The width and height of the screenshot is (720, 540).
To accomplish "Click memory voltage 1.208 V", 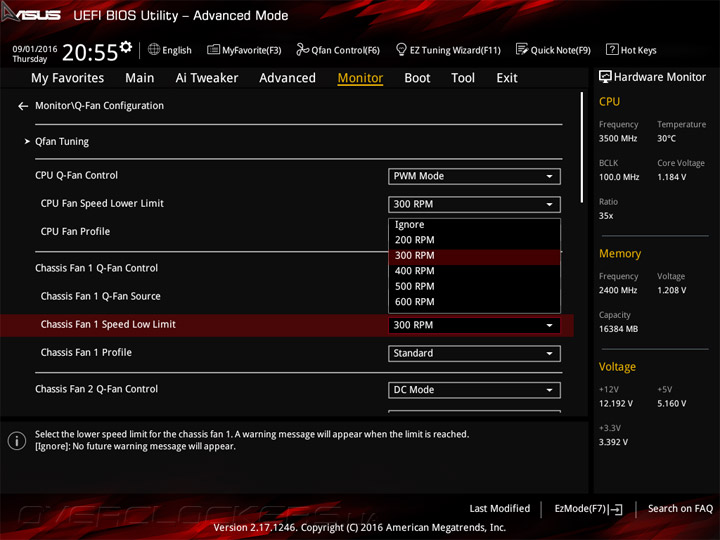I will [671, 291].
